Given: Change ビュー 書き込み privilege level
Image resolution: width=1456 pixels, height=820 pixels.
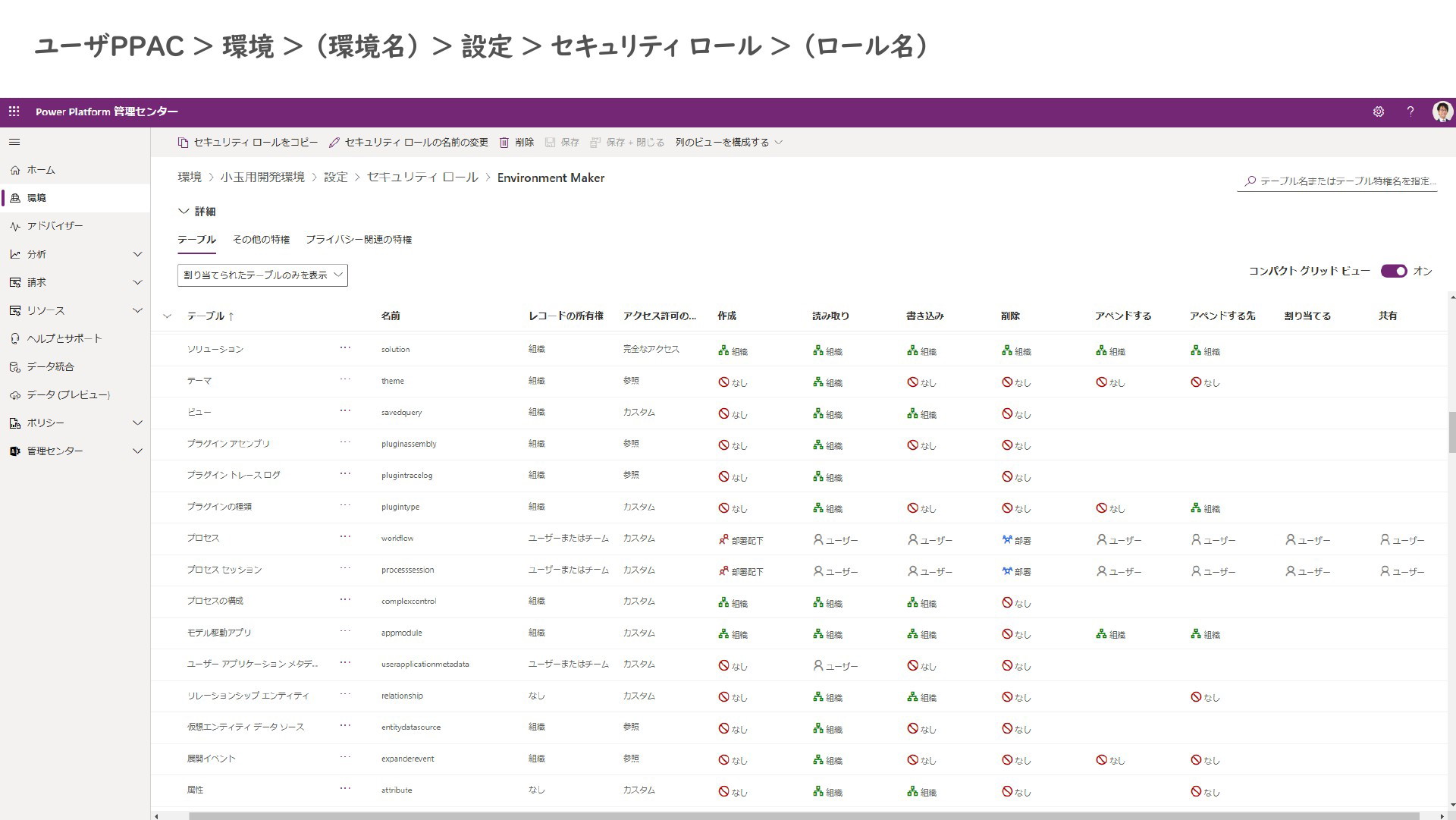Looking at the screenshot, I should tap(921, 414).
